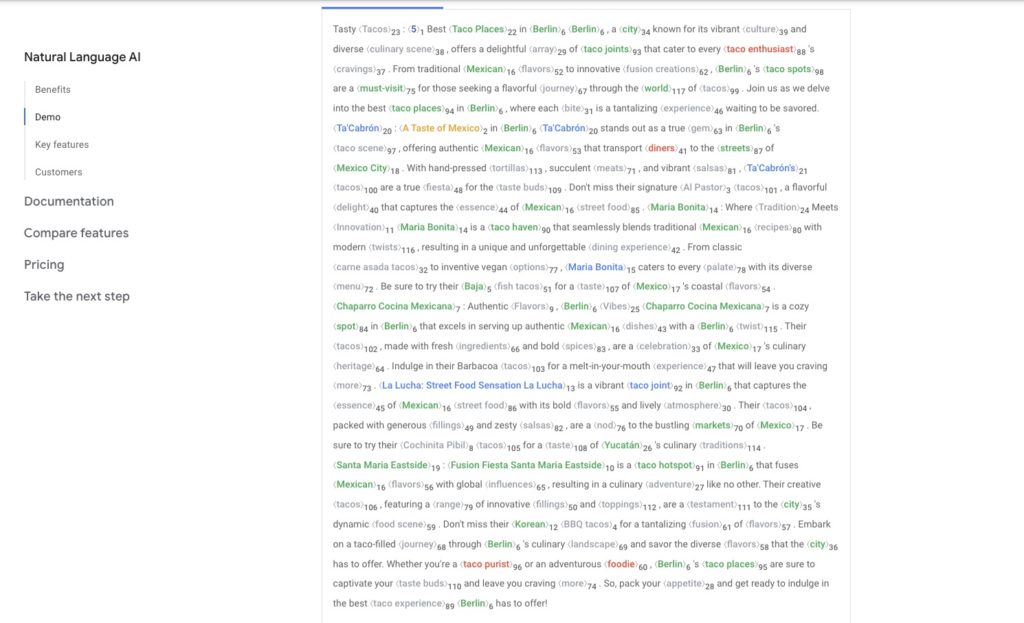The image size is (1024, 623).
Task: Select the 'Yucatán' location entity
Action: [622, 445]
